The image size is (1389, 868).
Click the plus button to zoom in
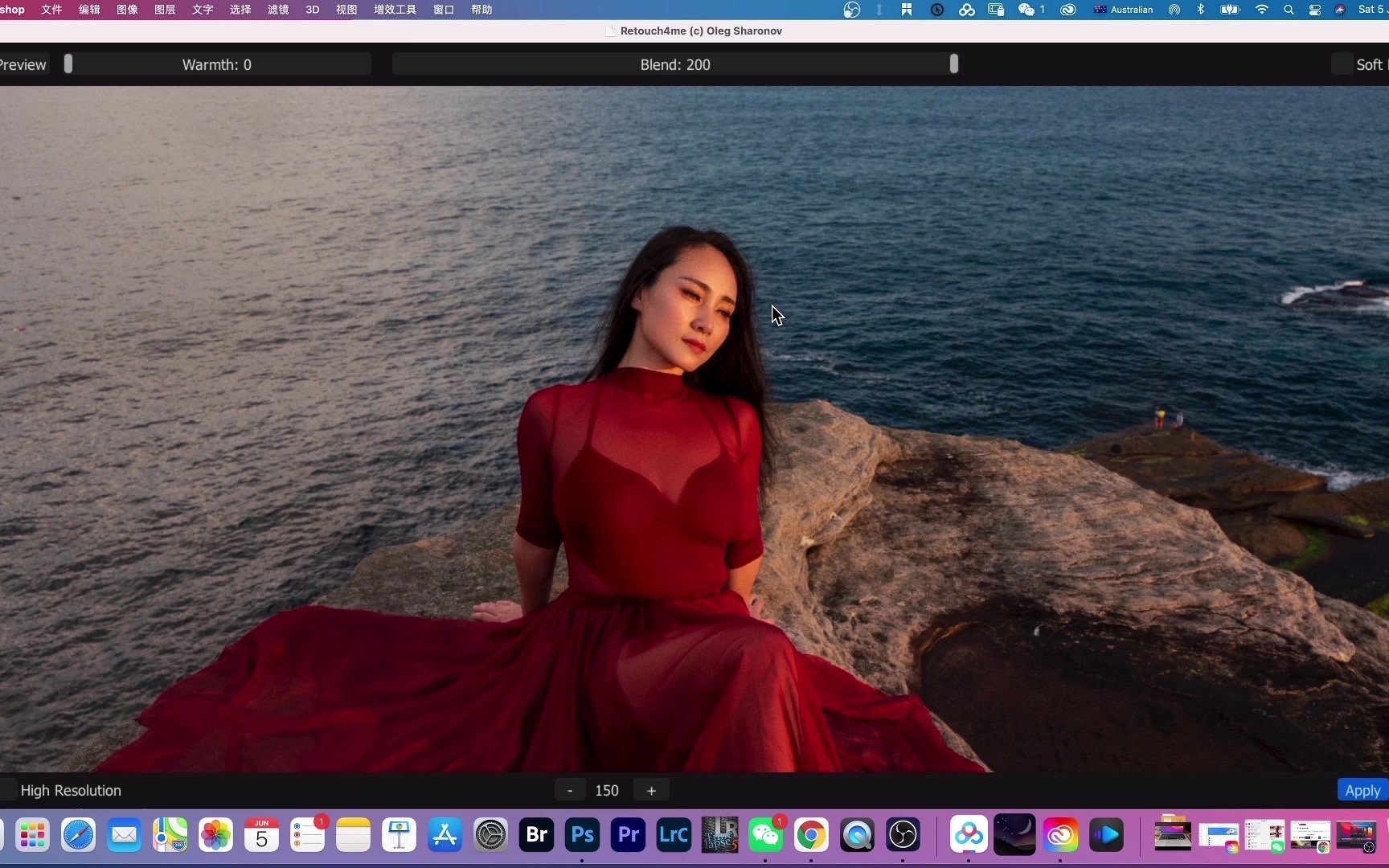651,790
